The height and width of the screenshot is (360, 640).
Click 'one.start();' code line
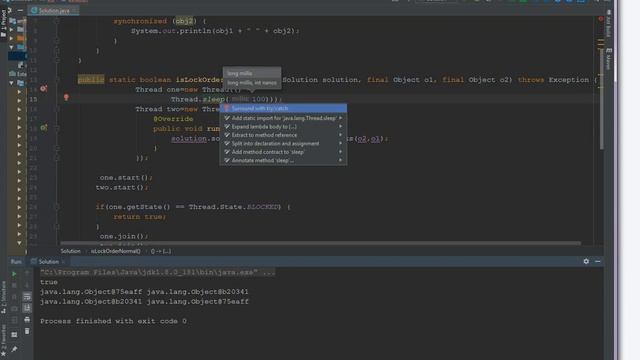126,178
